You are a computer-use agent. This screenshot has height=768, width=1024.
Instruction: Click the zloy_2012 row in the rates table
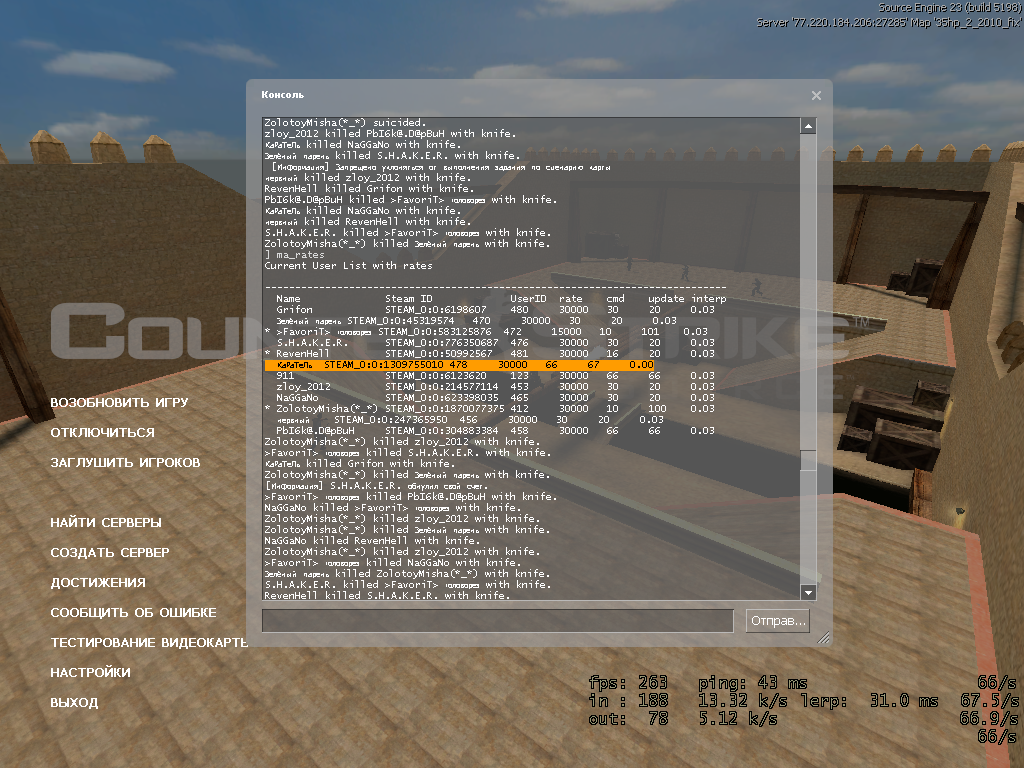[496, 387]
